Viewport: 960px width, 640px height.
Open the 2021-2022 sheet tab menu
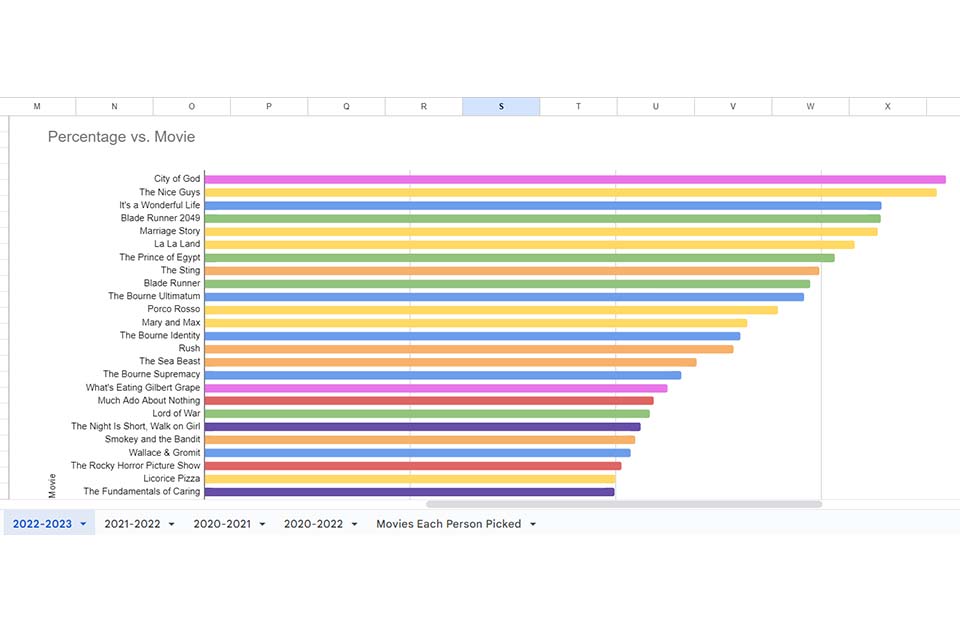click(171, 523)
